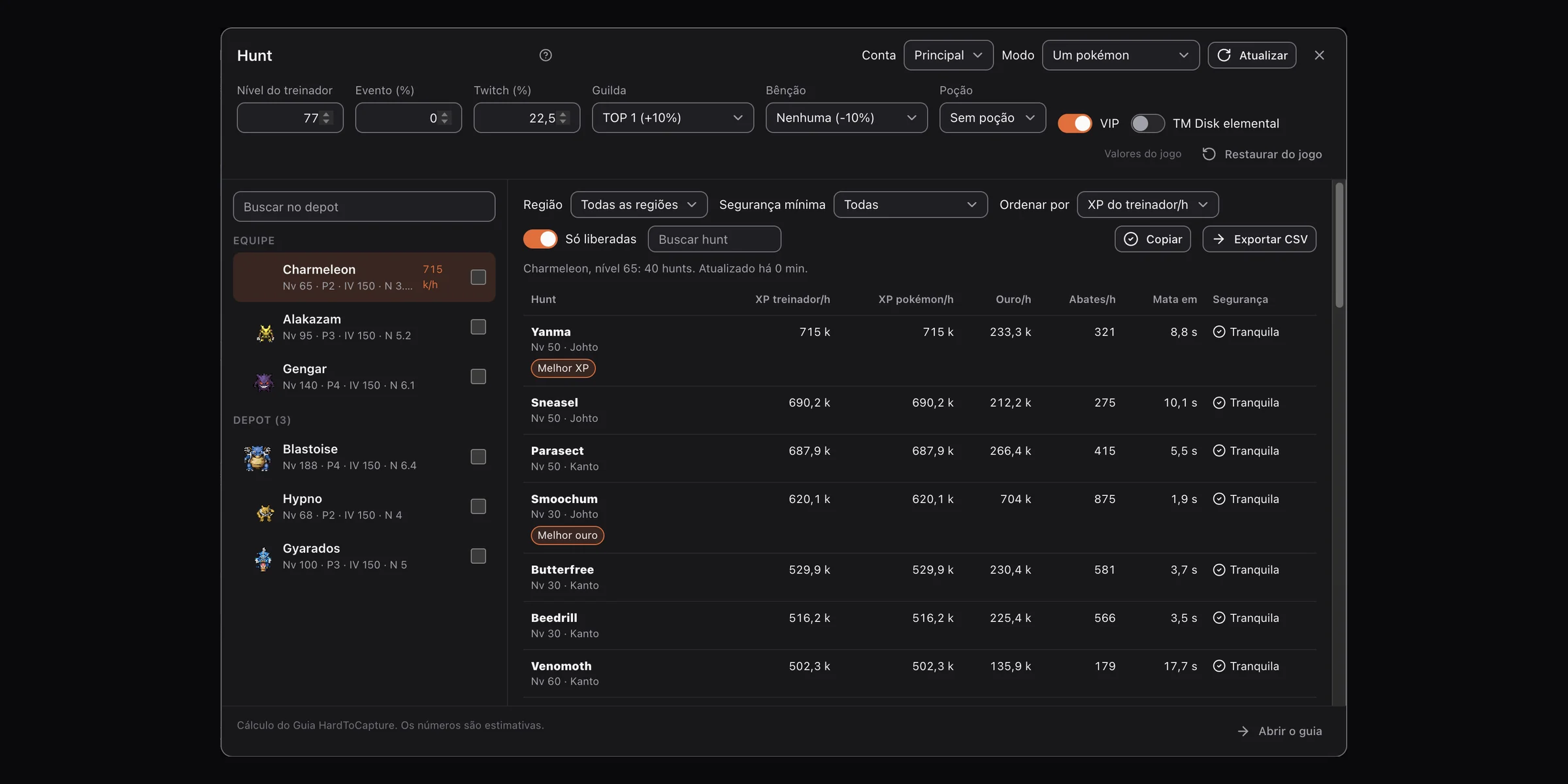This screenshot has height=784, width=1568.
Task: Click the Evento (%) input field
Action: point(408,118)
